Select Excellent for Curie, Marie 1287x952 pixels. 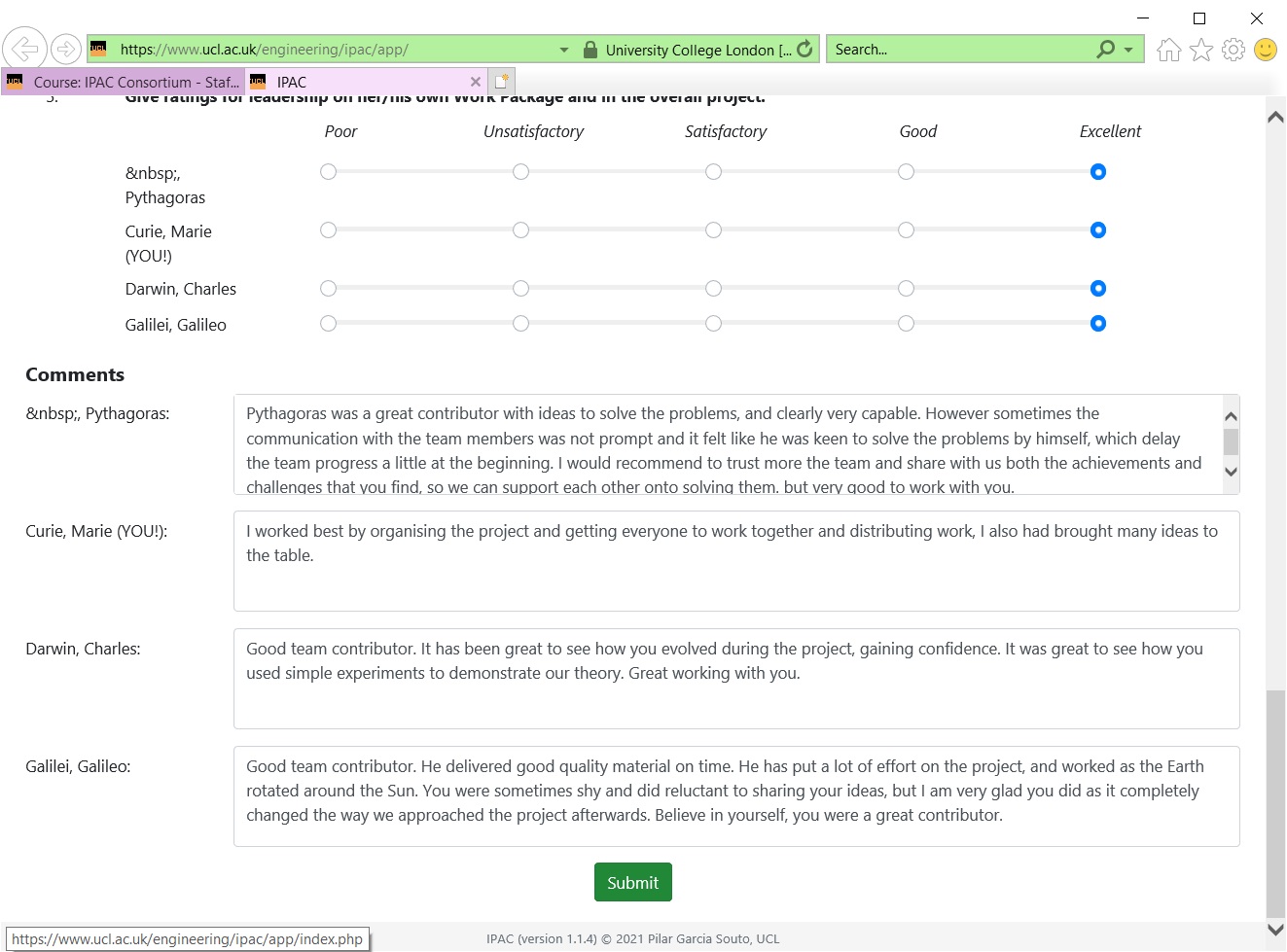1098,230
